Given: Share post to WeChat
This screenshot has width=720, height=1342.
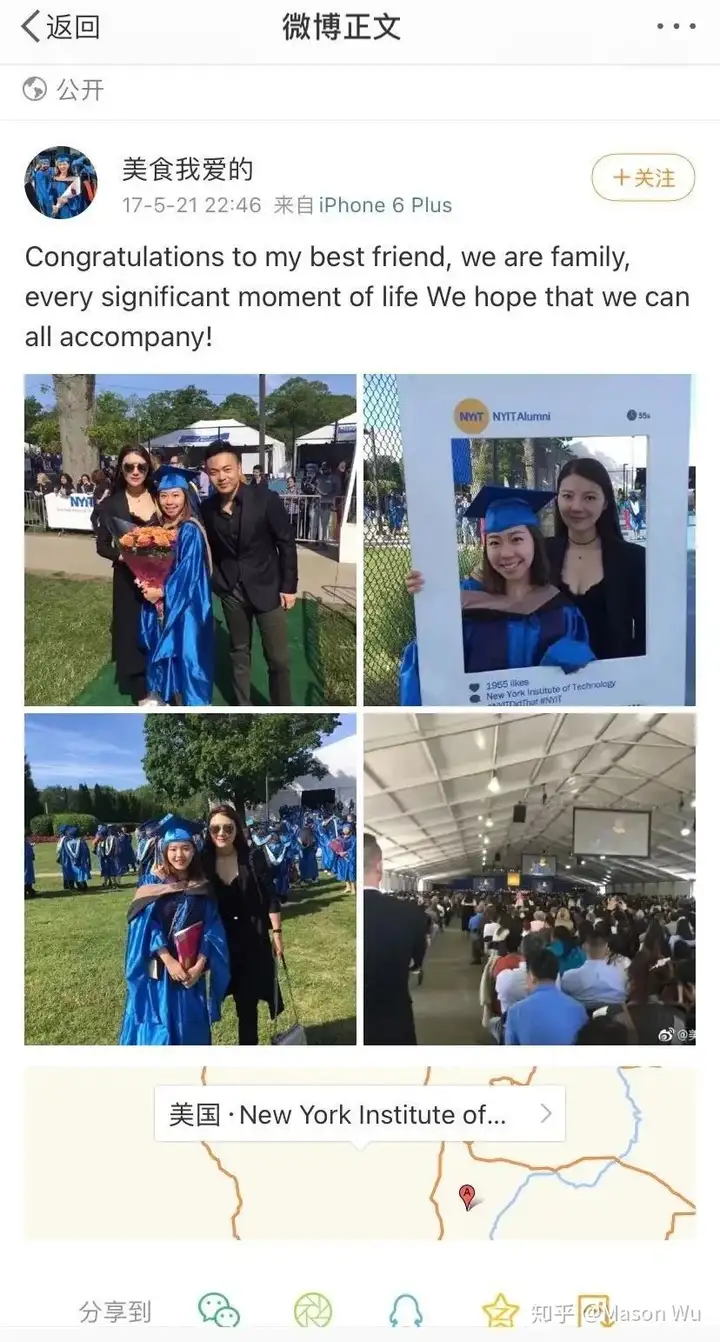Looking at the screenshot, I should [x=218, y=1309].
